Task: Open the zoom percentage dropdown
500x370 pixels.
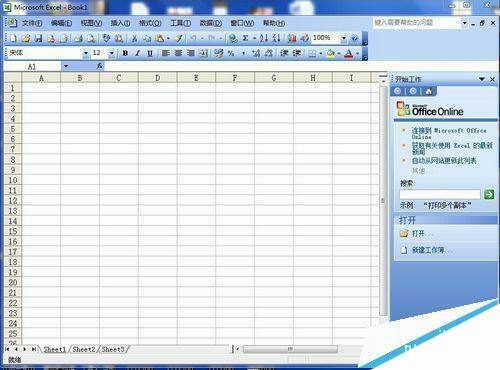Action: click(344, 38)
